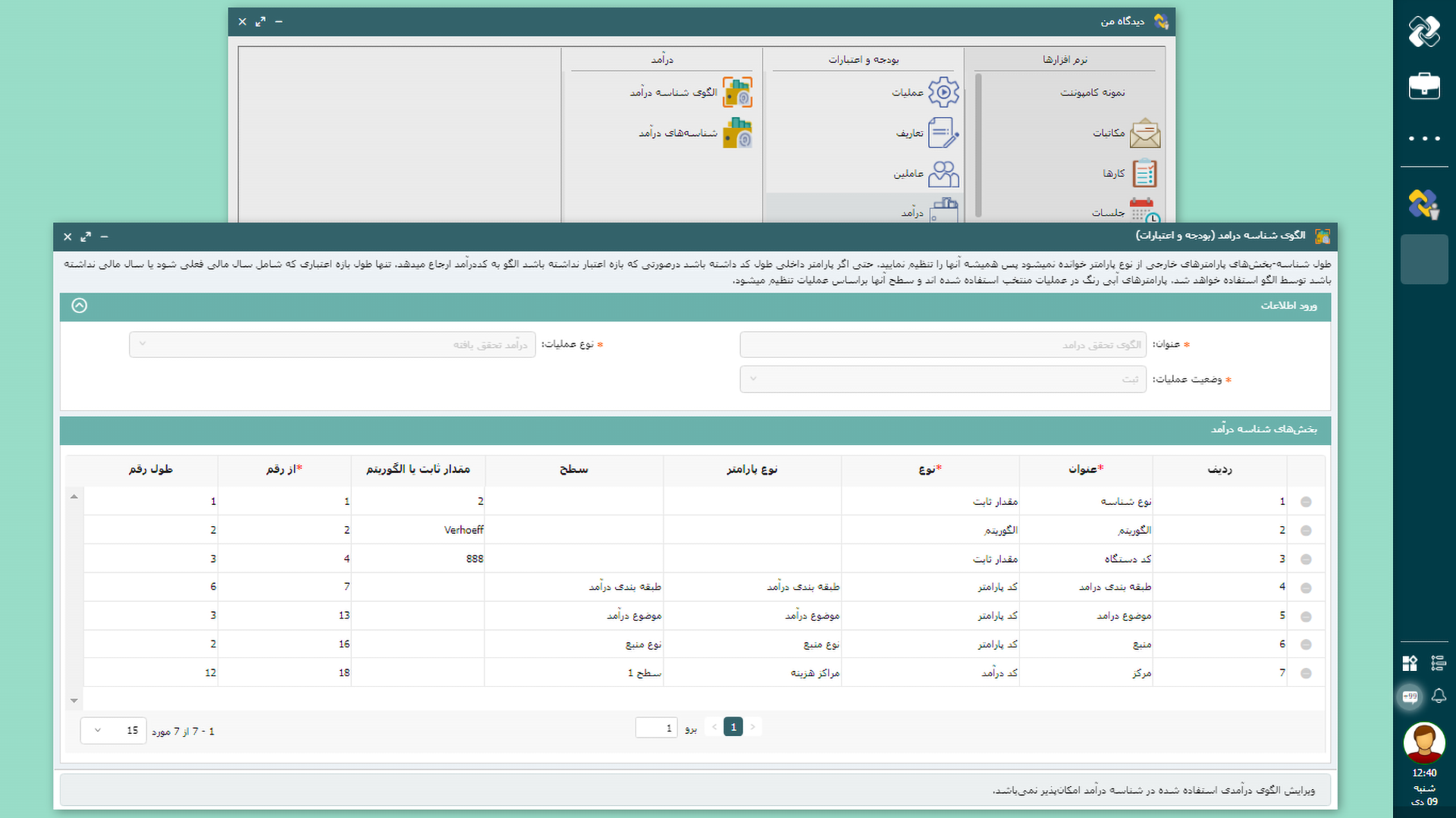This screenshot has height=818, width=1456.
Task: Open the عملیات (operations) gear icon
Action: click(x=943, y=92)
